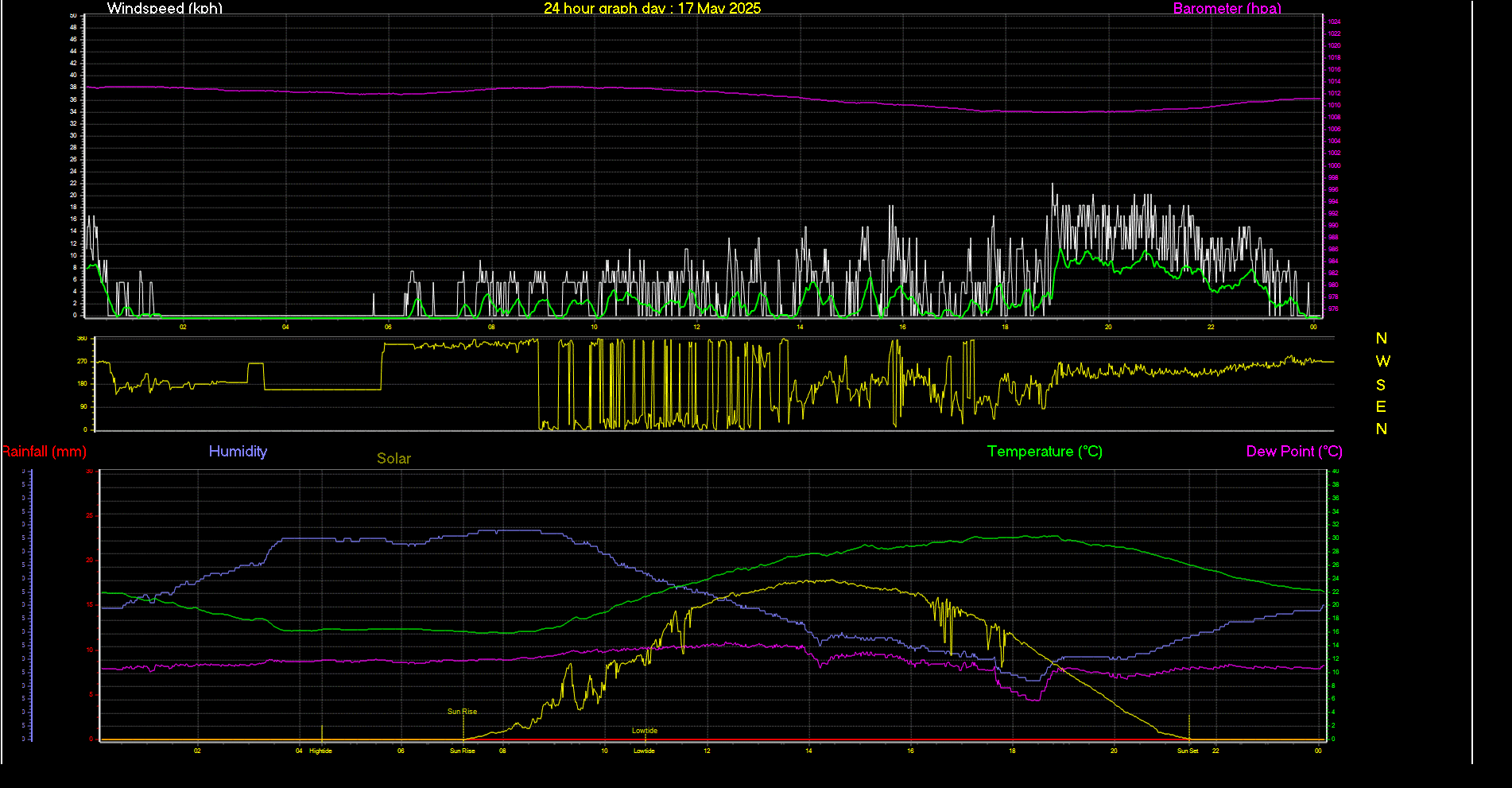Click the Windspeed (kph) label
The height and width of the screenshot is (788, 1512).
point(165,9)
